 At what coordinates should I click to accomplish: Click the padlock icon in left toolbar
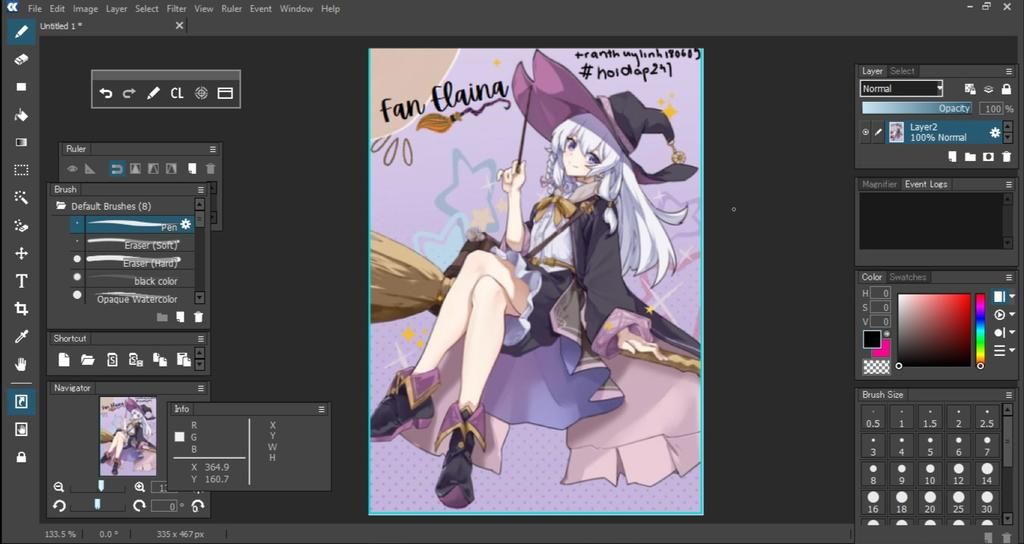coord(21,457)
